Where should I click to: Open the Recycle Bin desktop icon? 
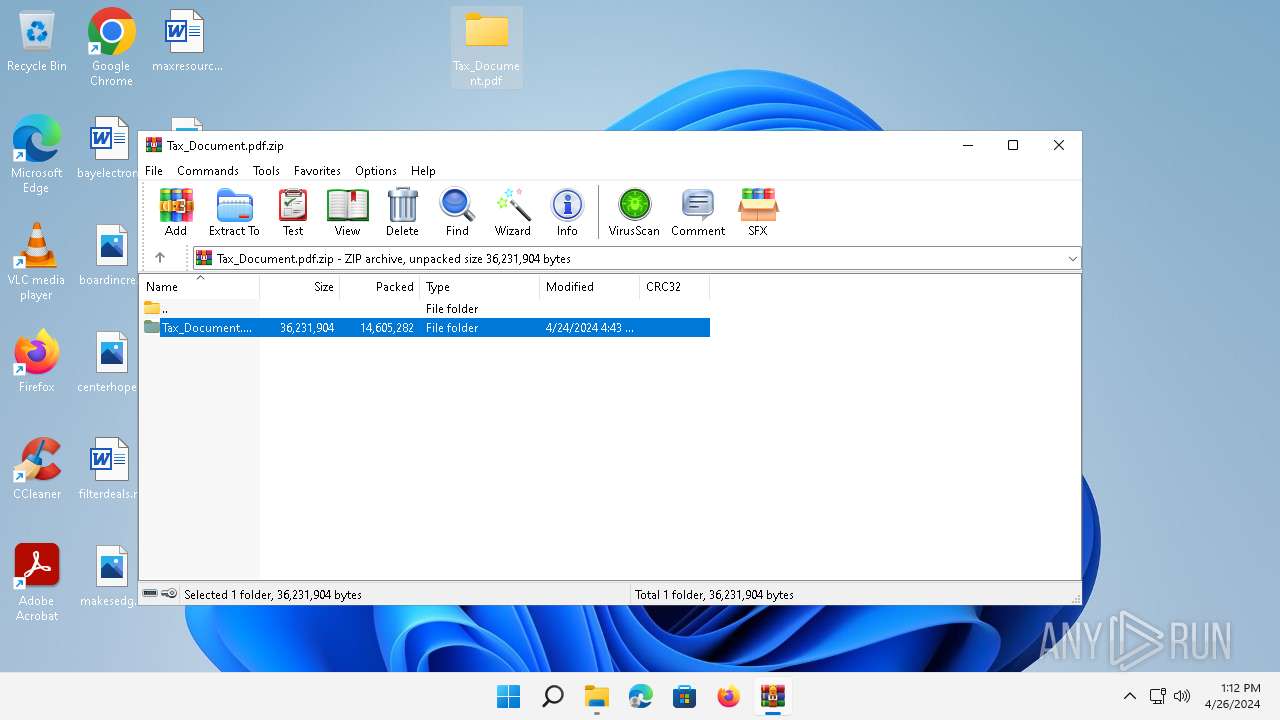[x=37, y=42]
